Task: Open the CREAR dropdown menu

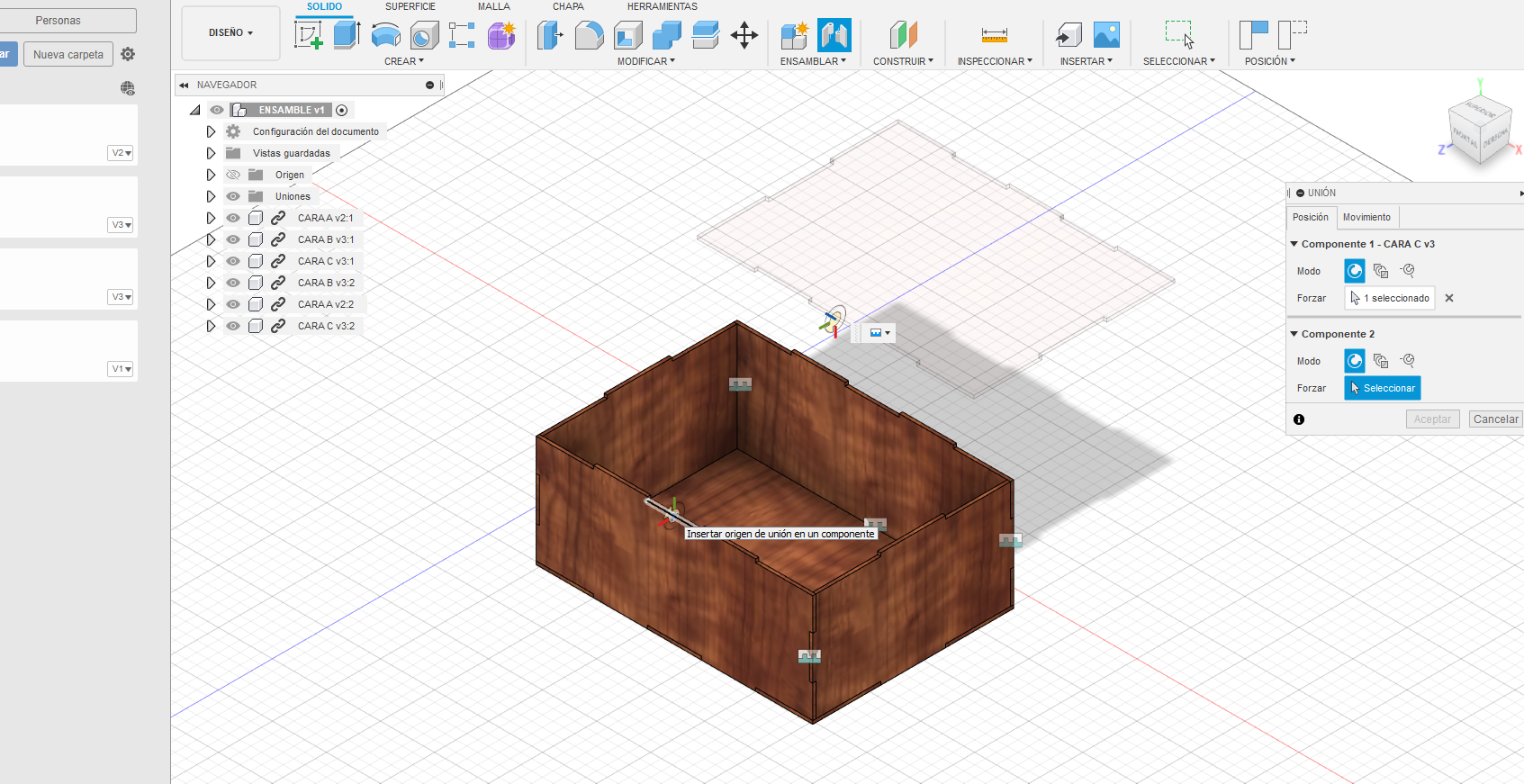Action: 404,61
